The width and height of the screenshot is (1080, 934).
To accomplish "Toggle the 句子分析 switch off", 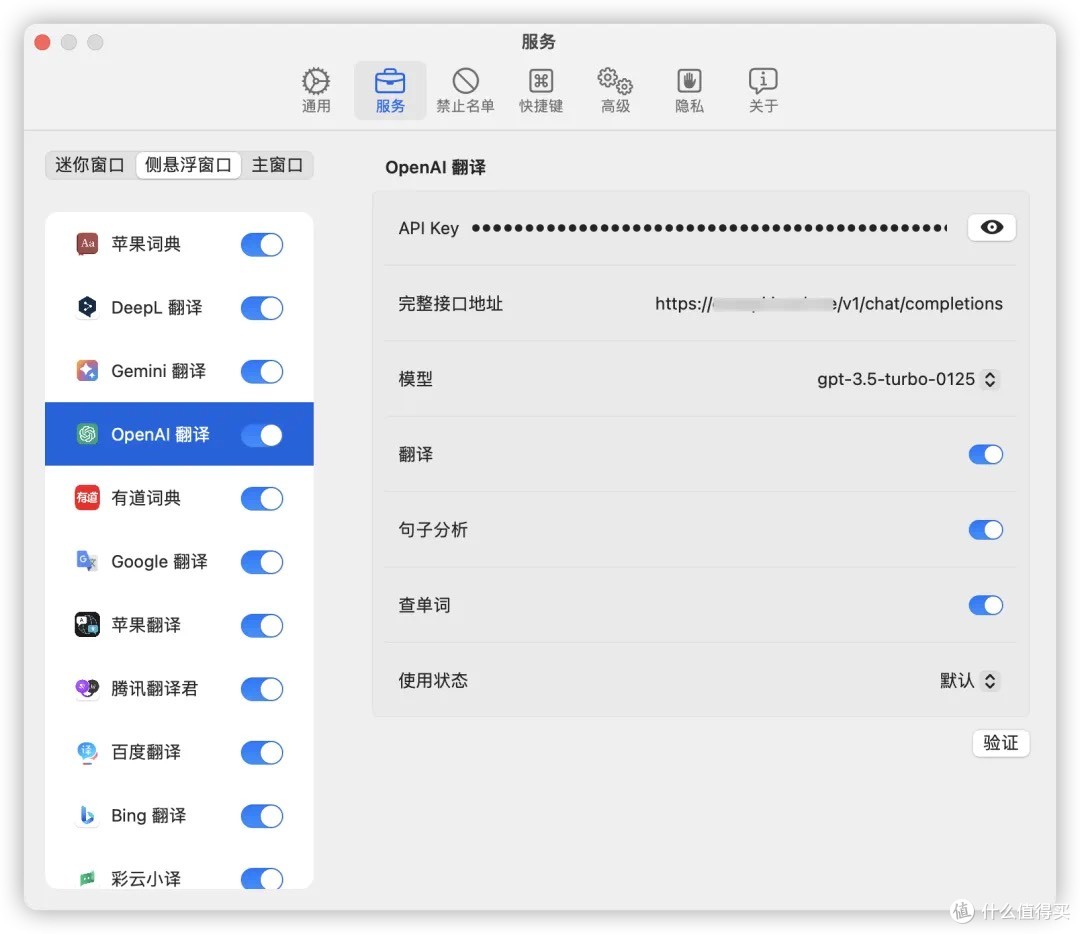I will (x=985, y=530).
